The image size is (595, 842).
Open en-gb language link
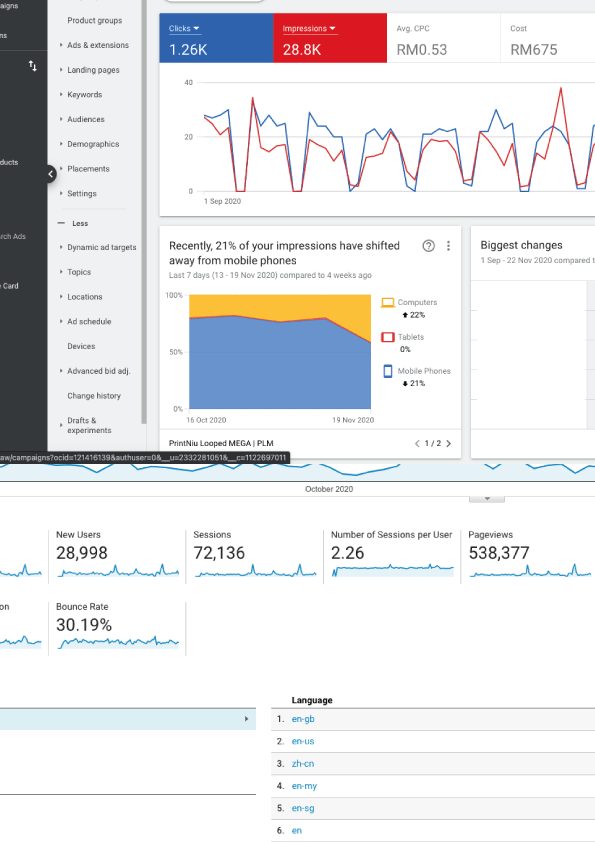click(303, 719)
